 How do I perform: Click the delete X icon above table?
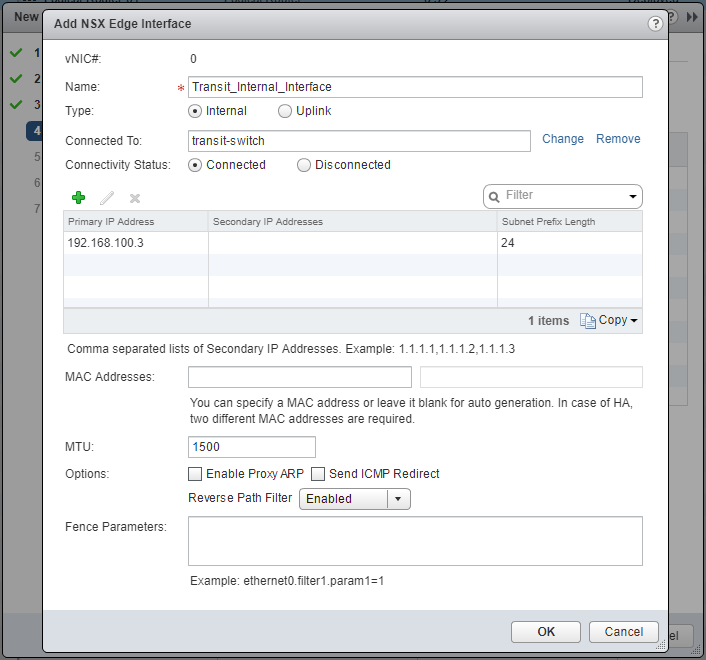pyautogui.click(x=135, y=198)
